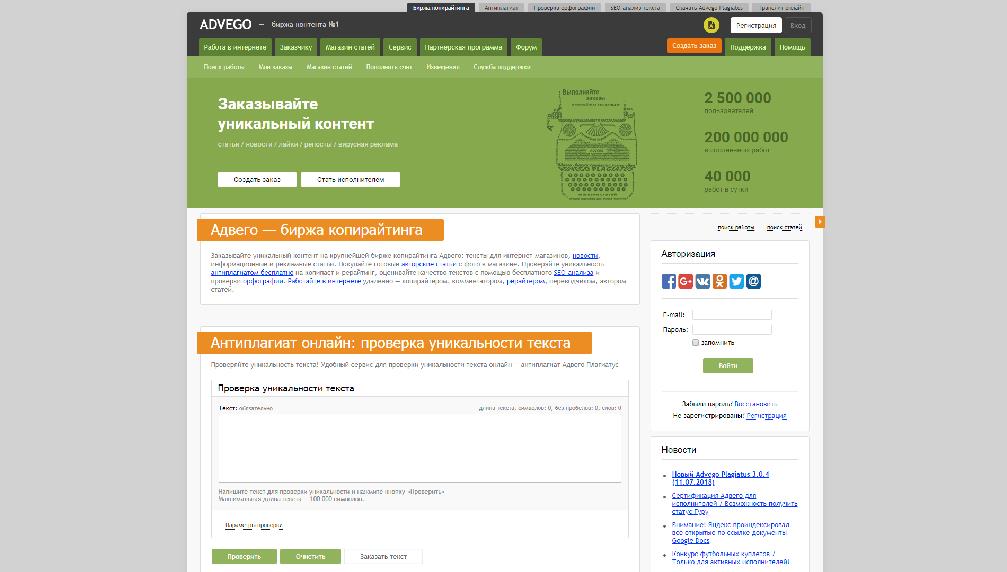Click the yellow round icon in header
Image resolution: width=1007 pixels, height=572 pixels.
[x=711, y=25]
